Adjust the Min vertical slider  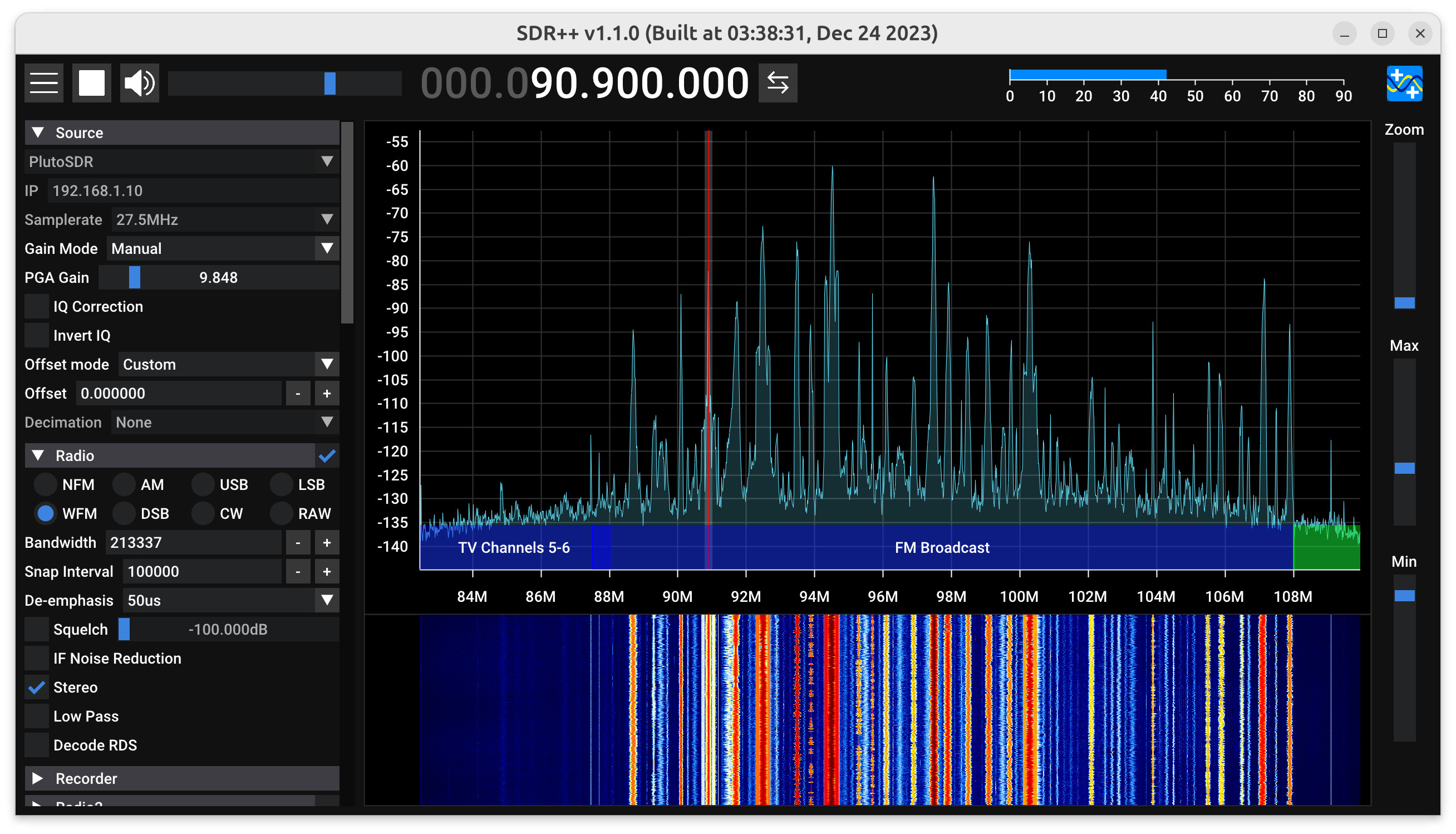coord(1403,658)
